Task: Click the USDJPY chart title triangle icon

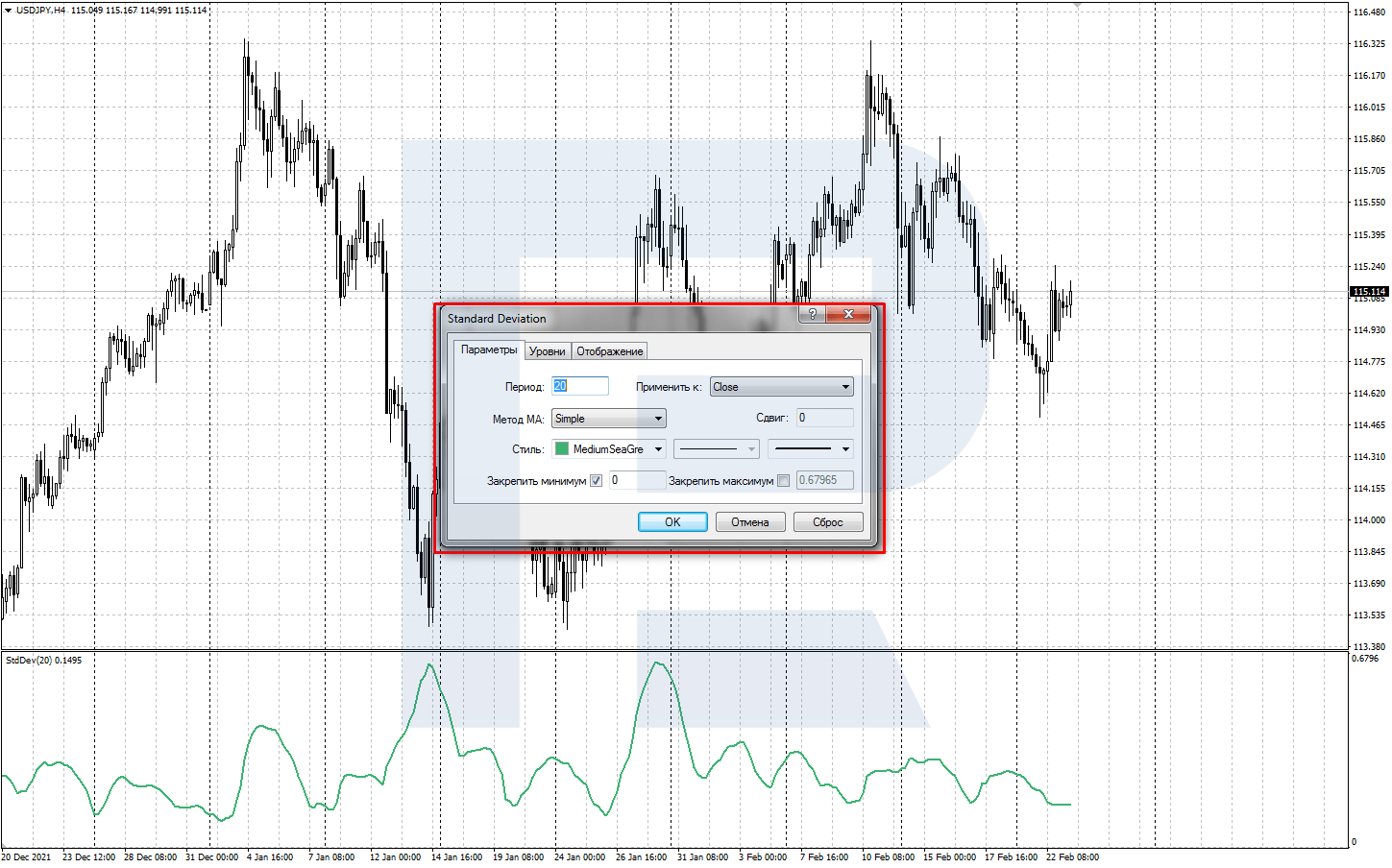Action: pos(9,10)
